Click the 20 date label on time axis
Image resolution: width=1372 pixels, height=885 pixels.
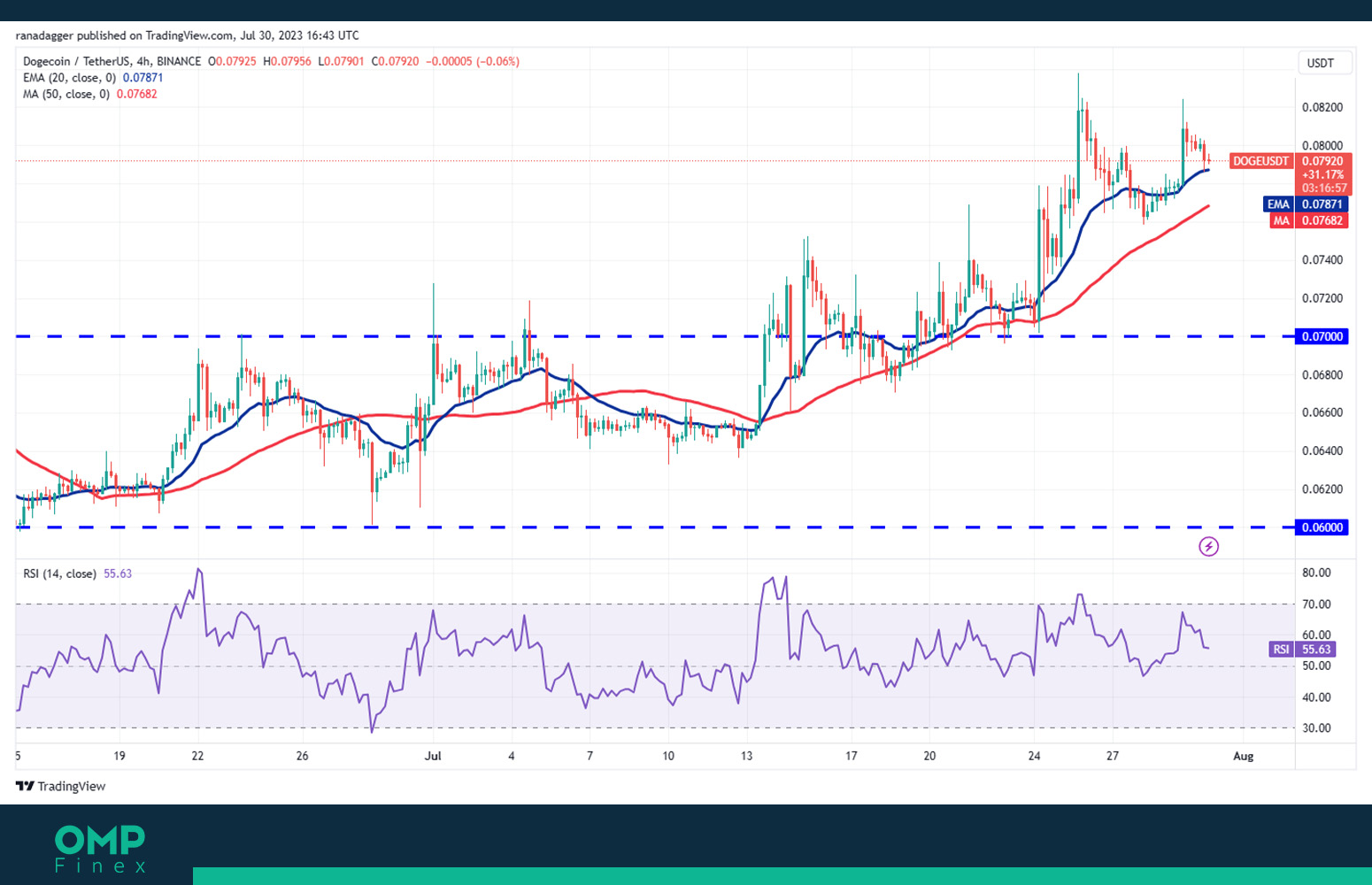pos(929,756)
